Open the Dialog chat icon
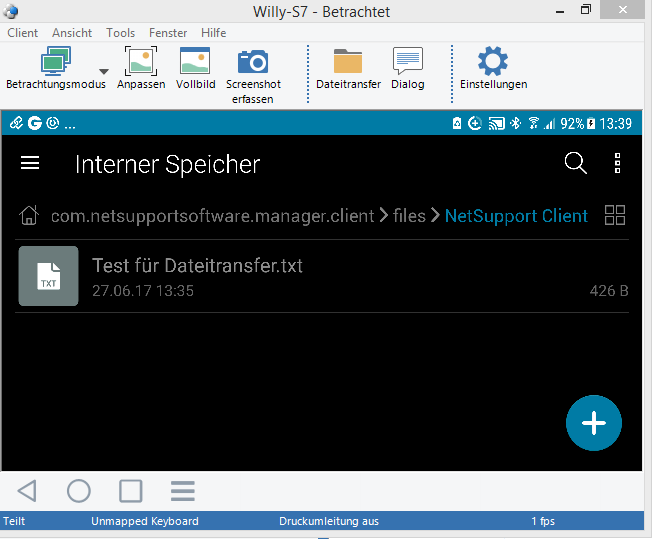 (x=407, y=62)
